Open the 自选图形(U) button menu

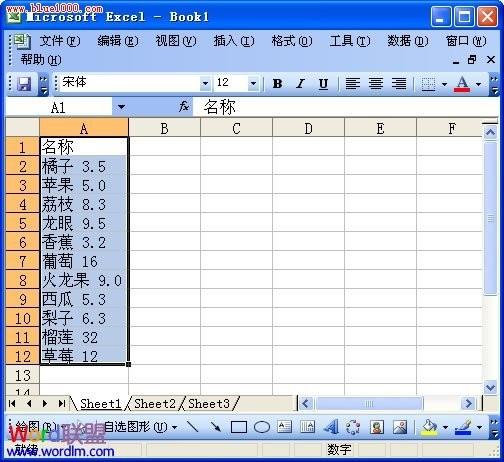[x=140, y=427]
